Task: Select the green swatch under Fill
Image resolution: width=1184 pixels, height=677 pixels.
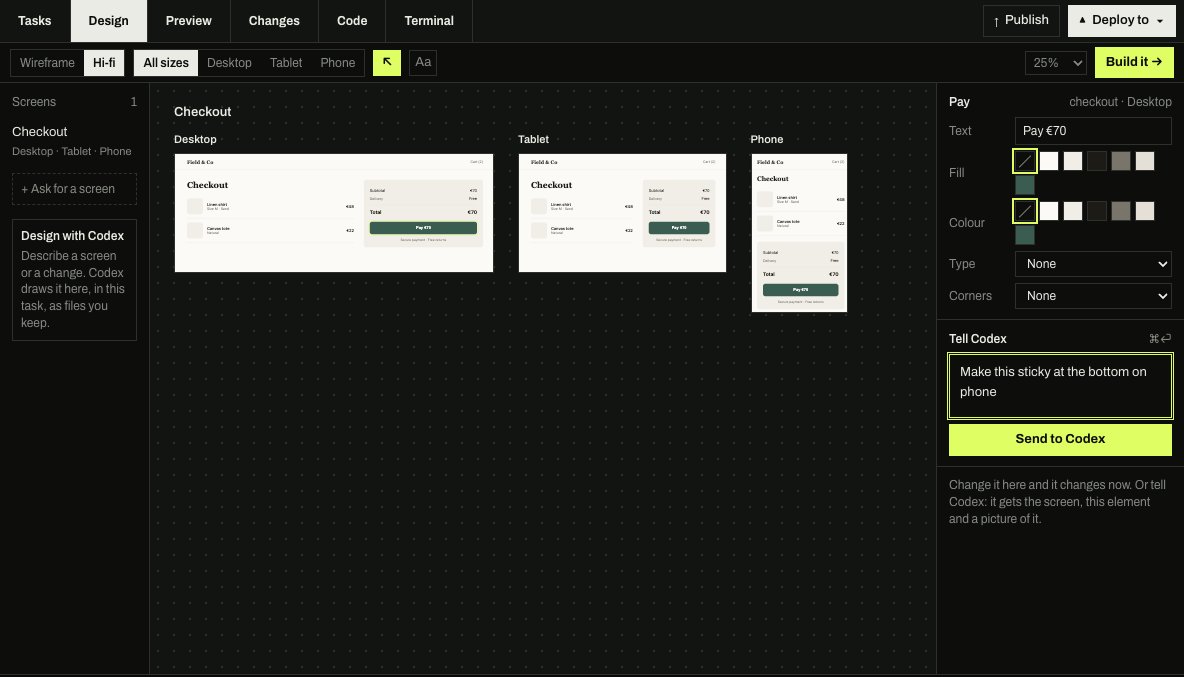Action: click(1025, 185)
